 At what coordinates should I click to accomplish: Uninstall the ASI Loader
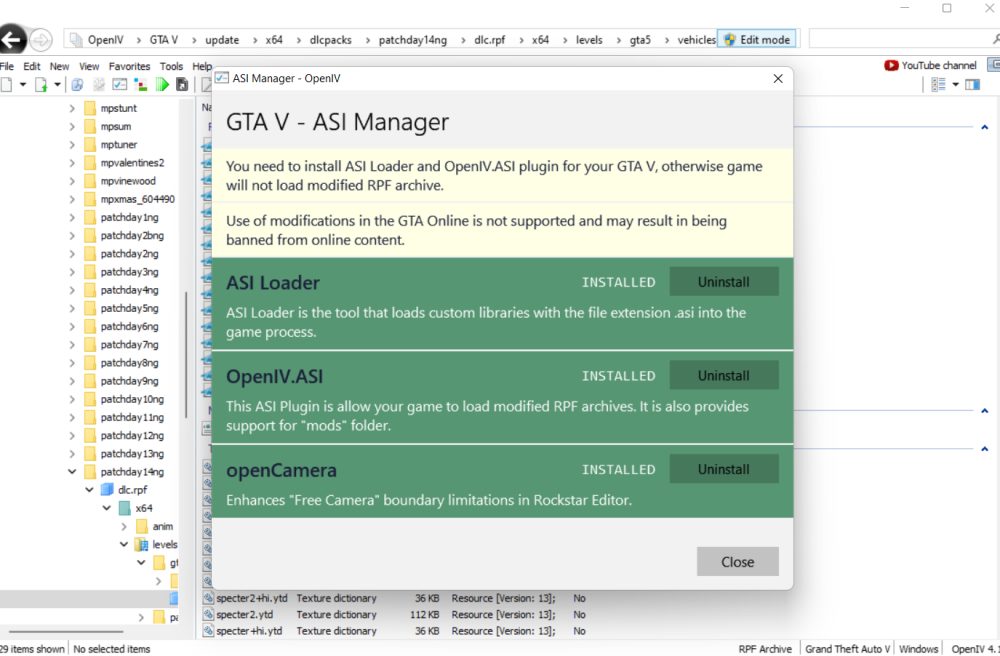point(724,282)
